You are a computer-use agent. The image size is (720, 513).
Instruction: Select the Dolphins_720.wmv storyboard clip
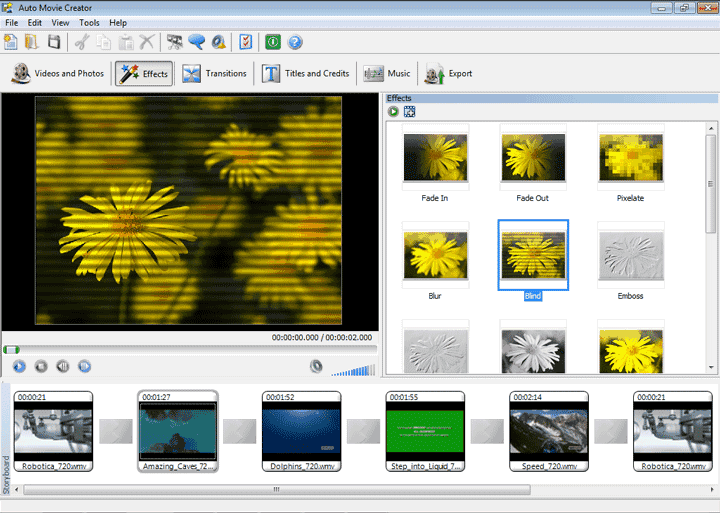(301, 432)
